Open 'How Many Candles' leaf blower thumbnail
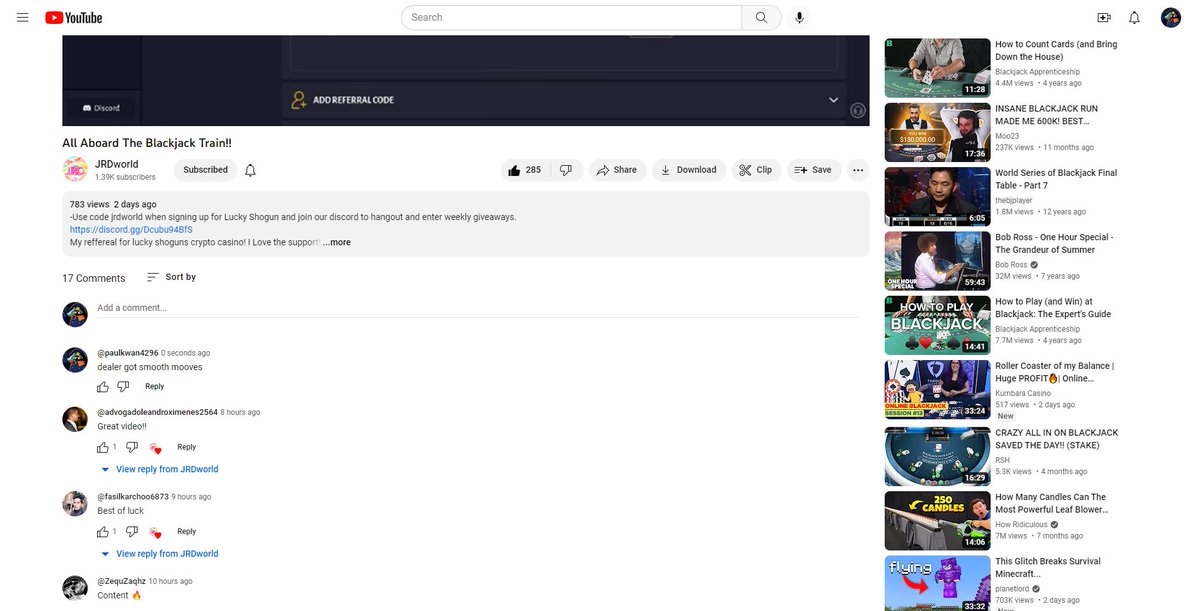Image resolution: width=1200 pixels, height=611 pixels. 937,521
